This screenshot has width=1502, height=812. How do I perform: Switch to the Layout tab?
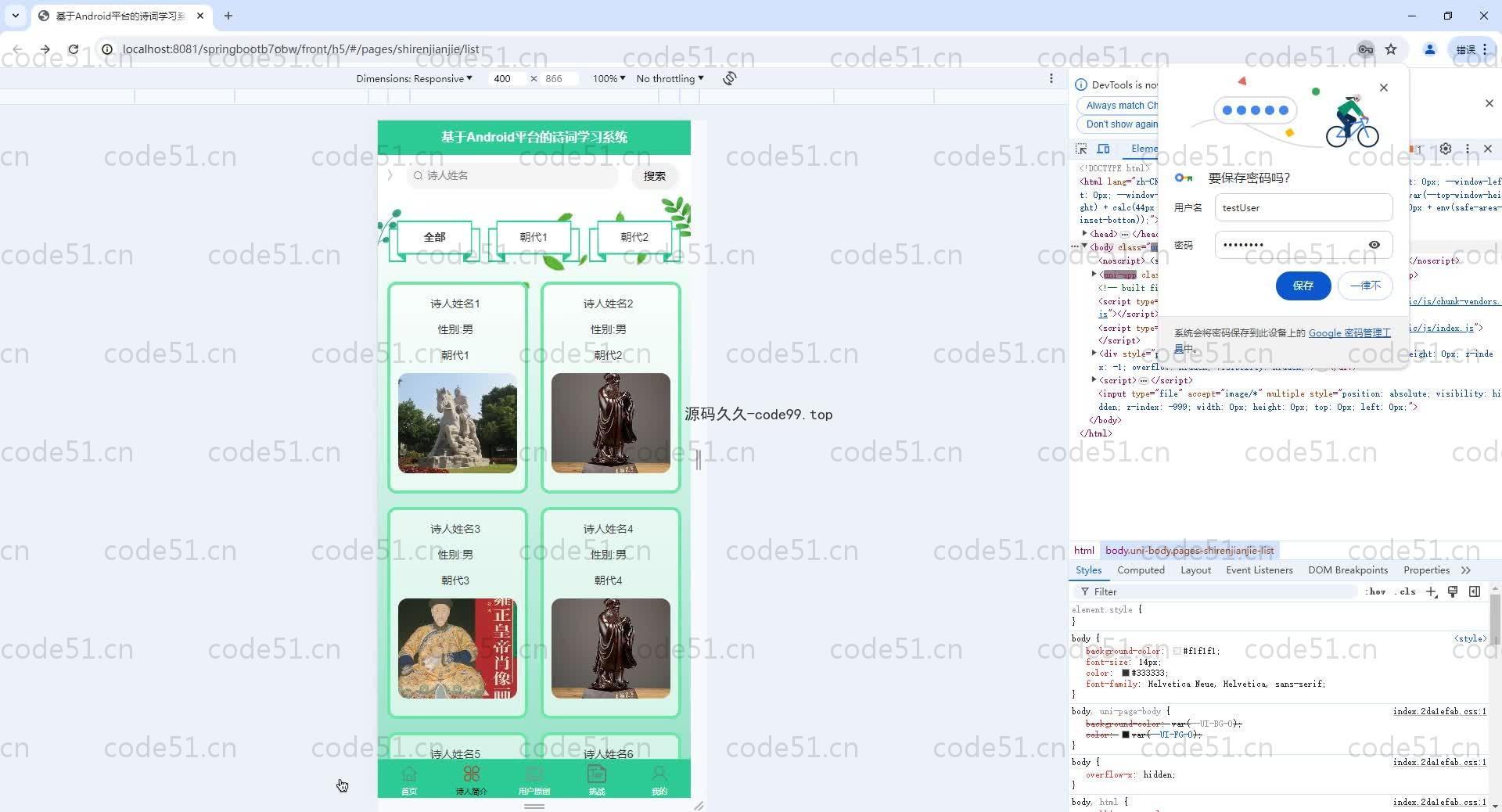(1195, 570)
